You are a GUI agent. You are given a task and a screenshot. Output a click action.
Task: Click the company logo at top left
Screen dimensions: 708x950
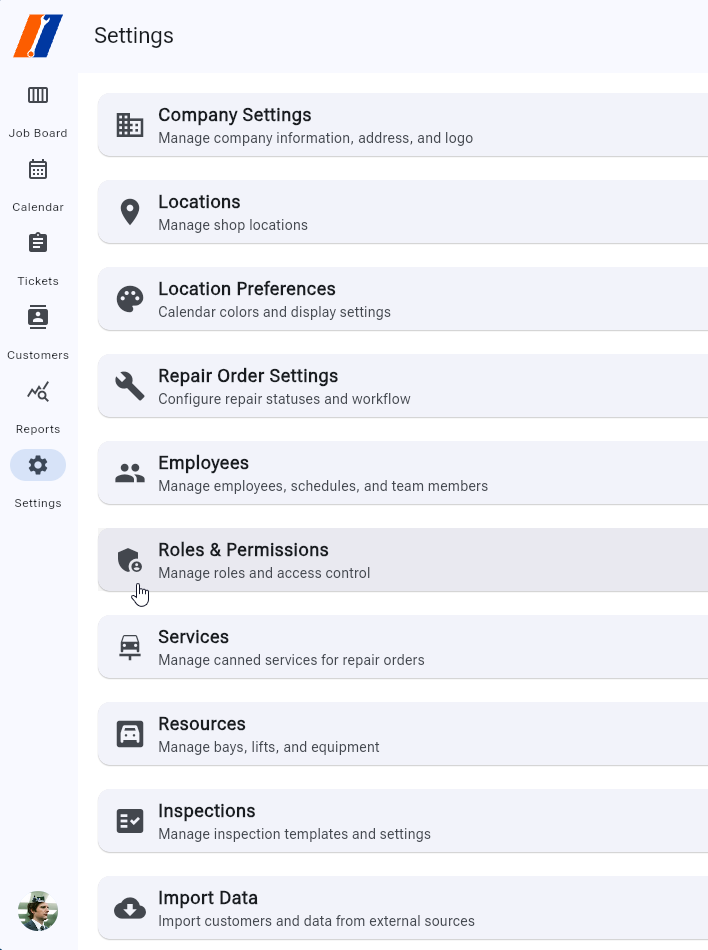pos(38,35)
